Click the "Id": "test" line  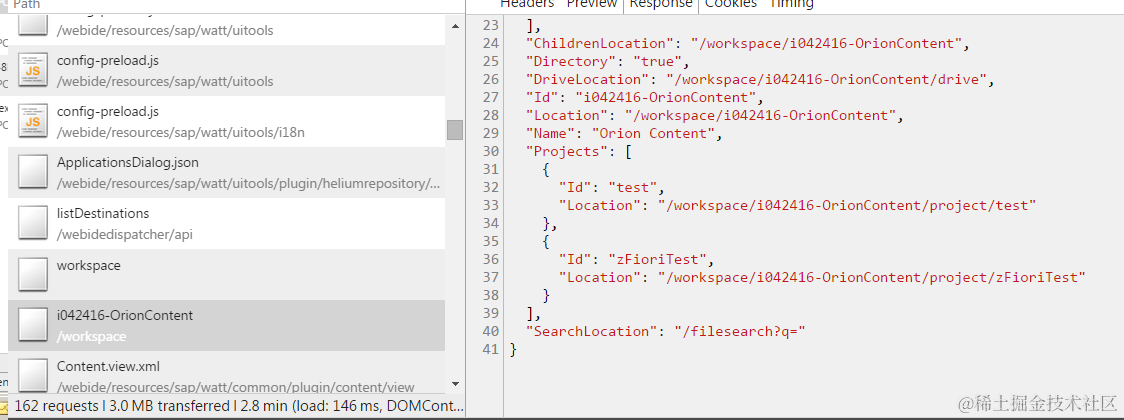pos(611,188)
